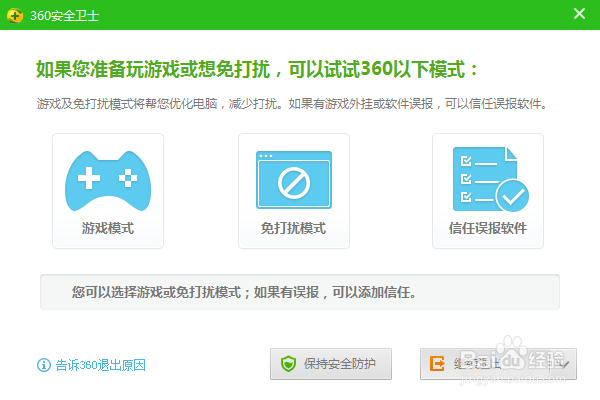Select the 游戏模式 gamepad card
The height and width of the screenshot is (400, 600).
pyautogui.click(x=108, y=191)
